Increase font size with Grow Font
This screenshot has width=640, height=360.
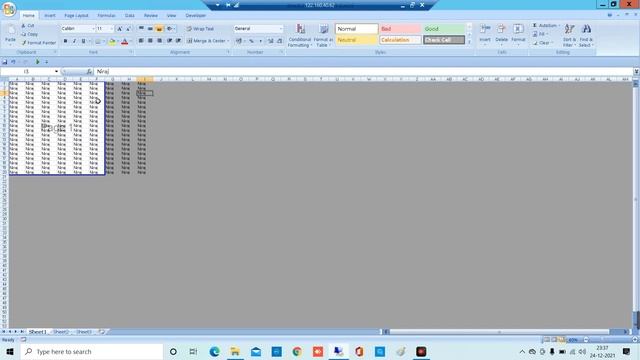pos(120,29)
